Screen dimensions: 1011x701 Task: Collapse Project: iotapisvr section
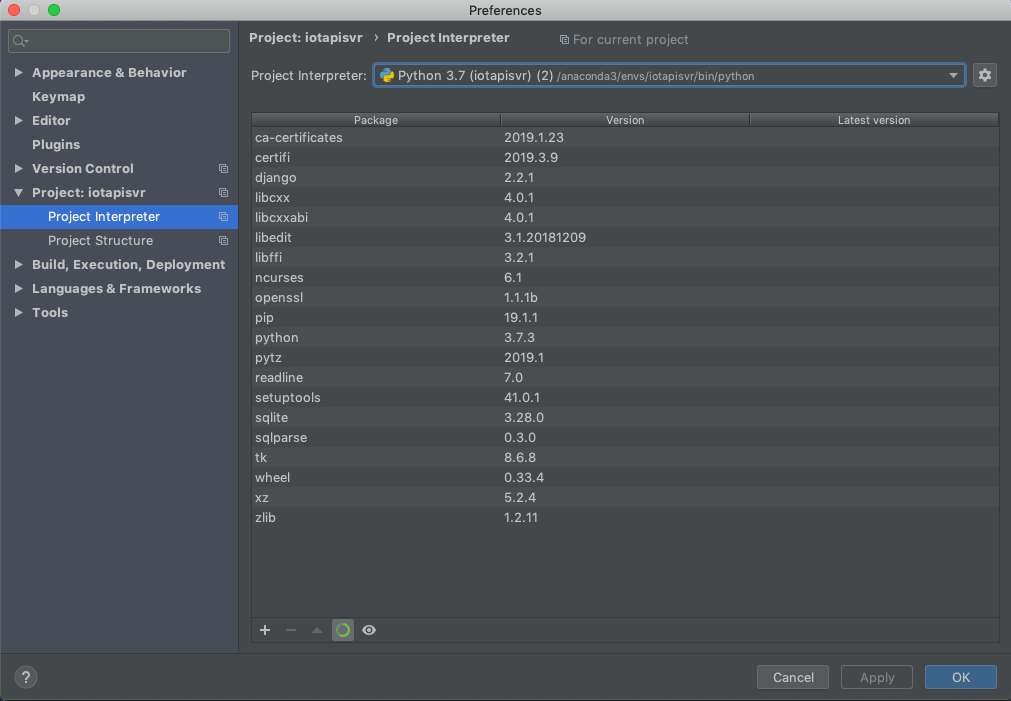click(x=19, y=192)
